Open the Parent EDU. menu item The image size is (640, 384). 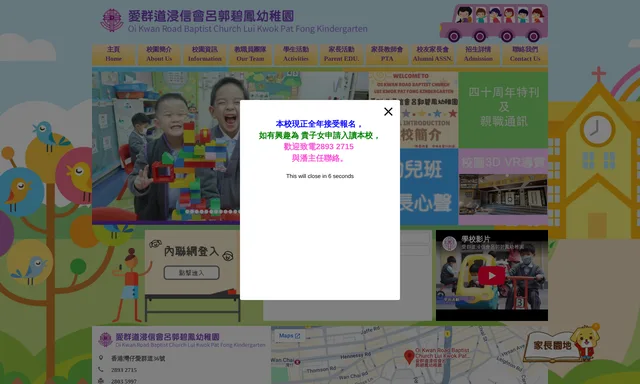[341, 54]
